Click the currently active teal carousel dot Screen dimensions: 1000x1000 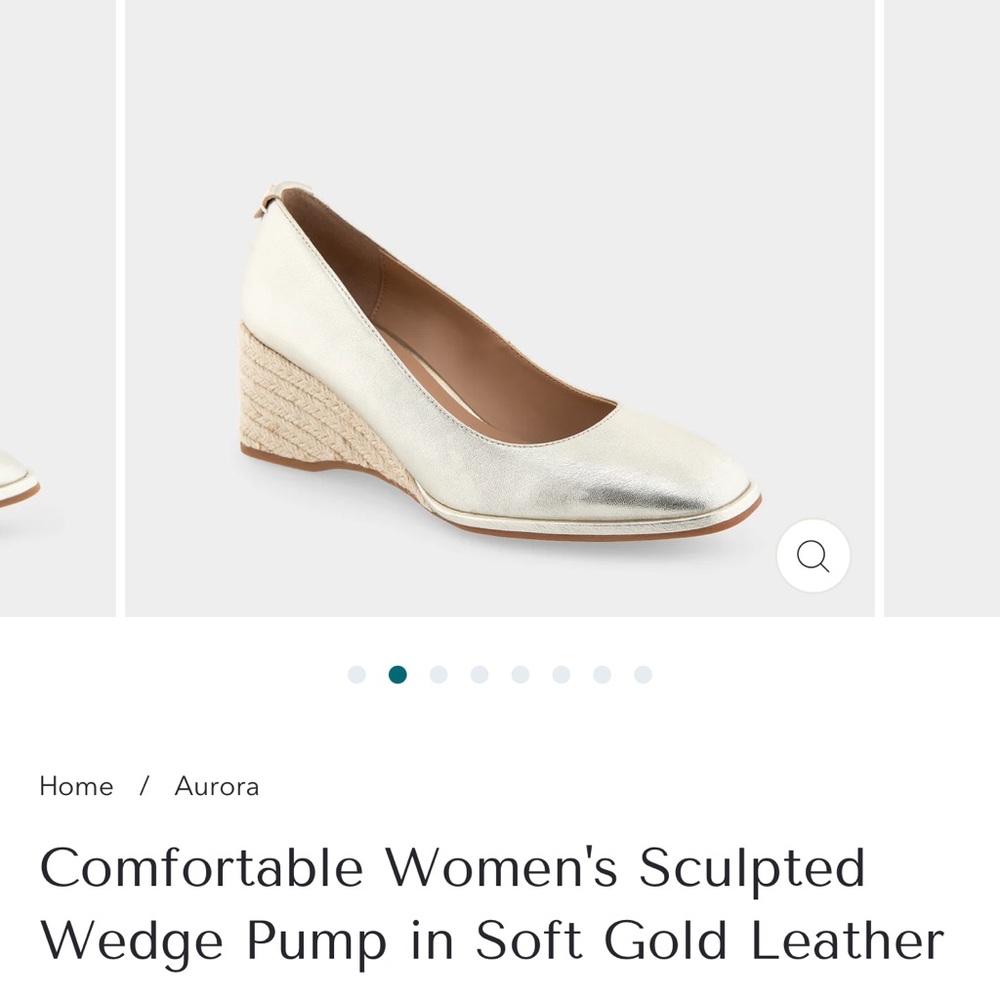398,674
